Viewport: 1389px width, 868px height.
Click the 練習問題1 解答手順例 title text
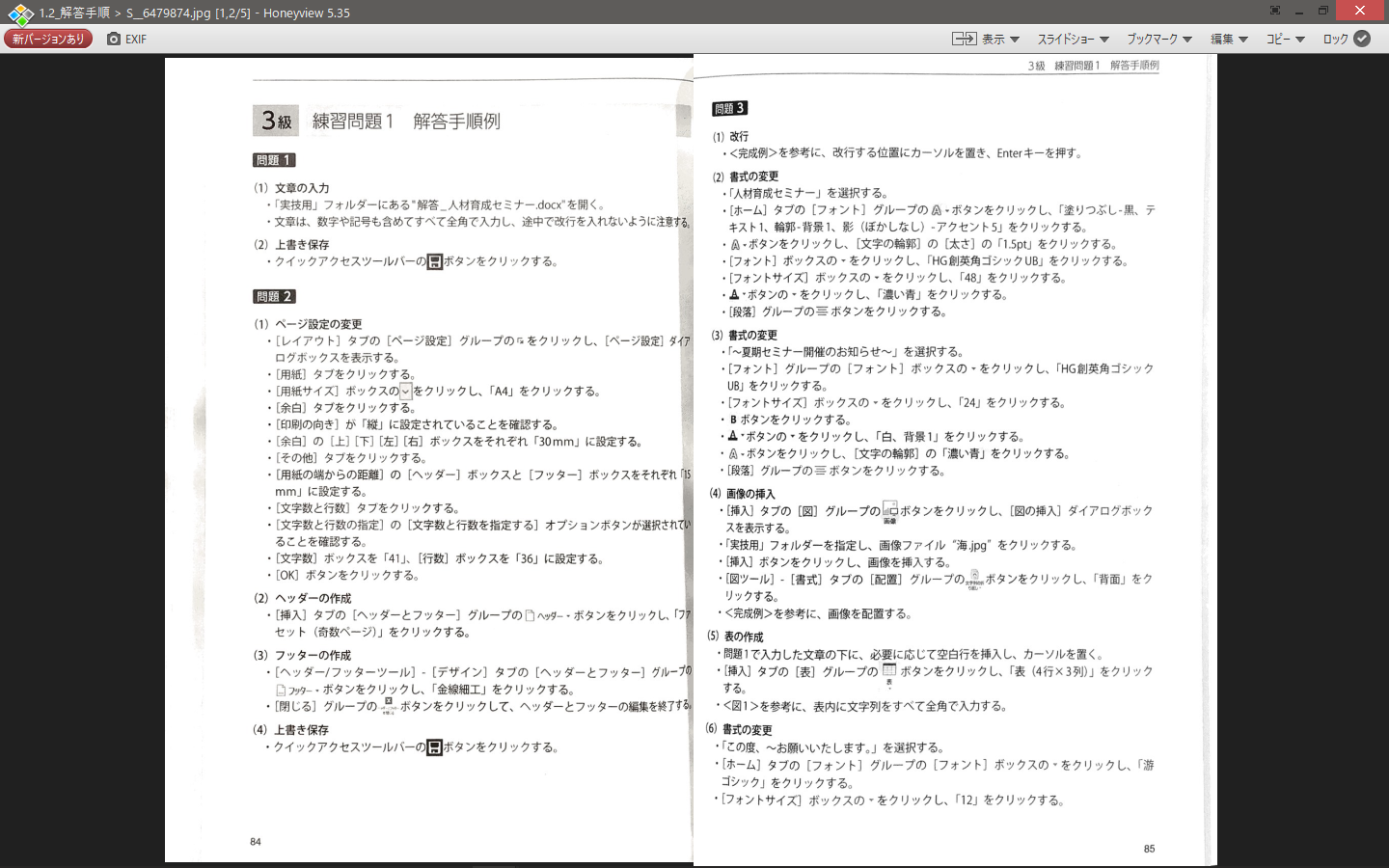pyautogui.click(x=406, y=122)
